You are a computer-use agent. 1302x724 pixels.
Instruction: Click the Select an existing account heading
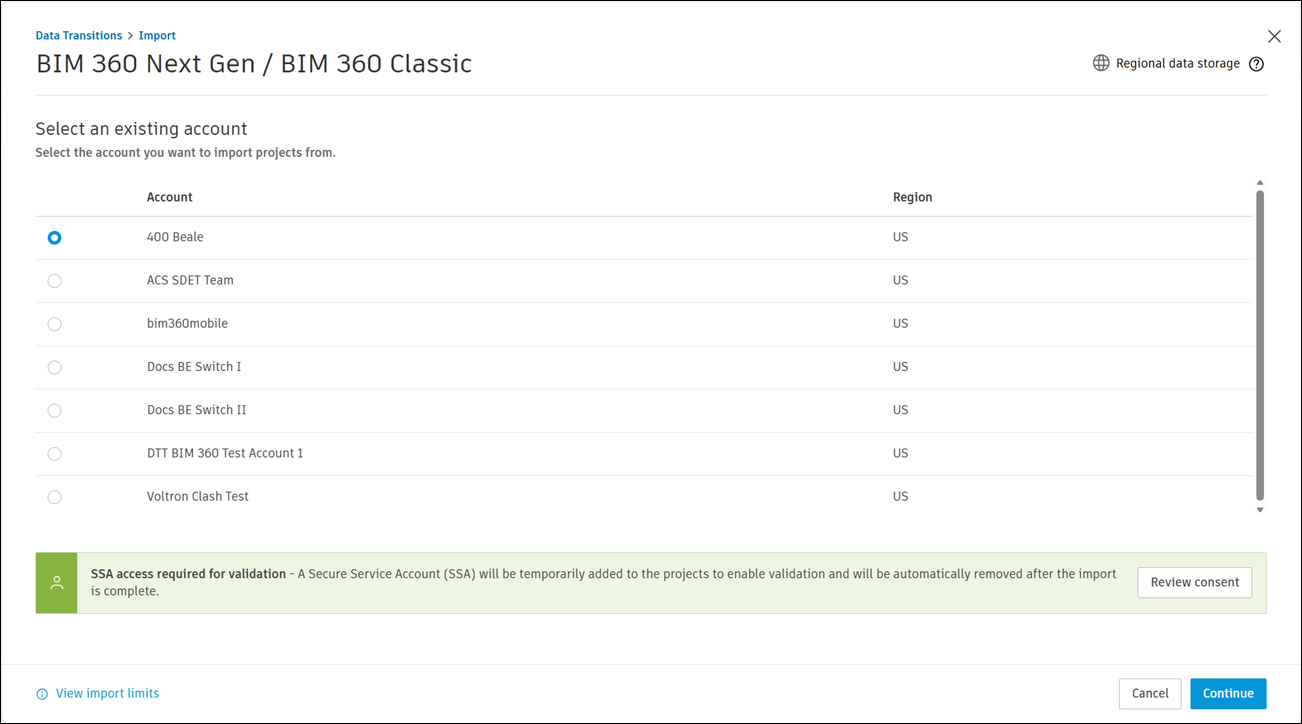pos(141,129)
